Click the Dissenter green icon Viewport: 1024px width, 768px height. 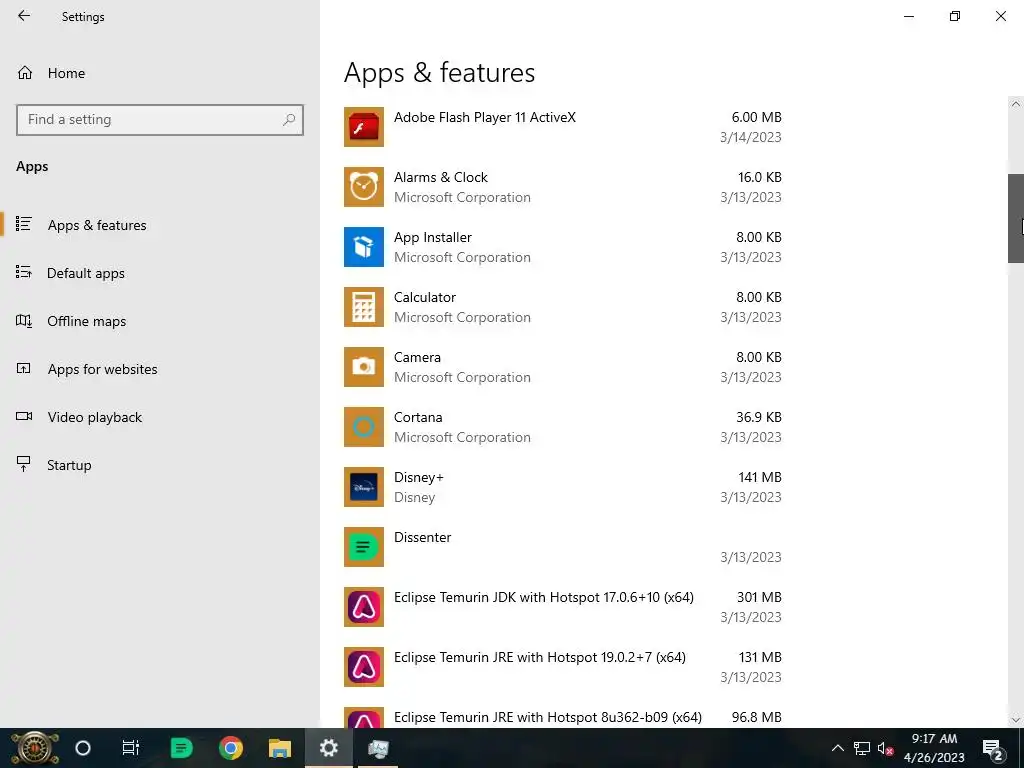coord(364,547)
